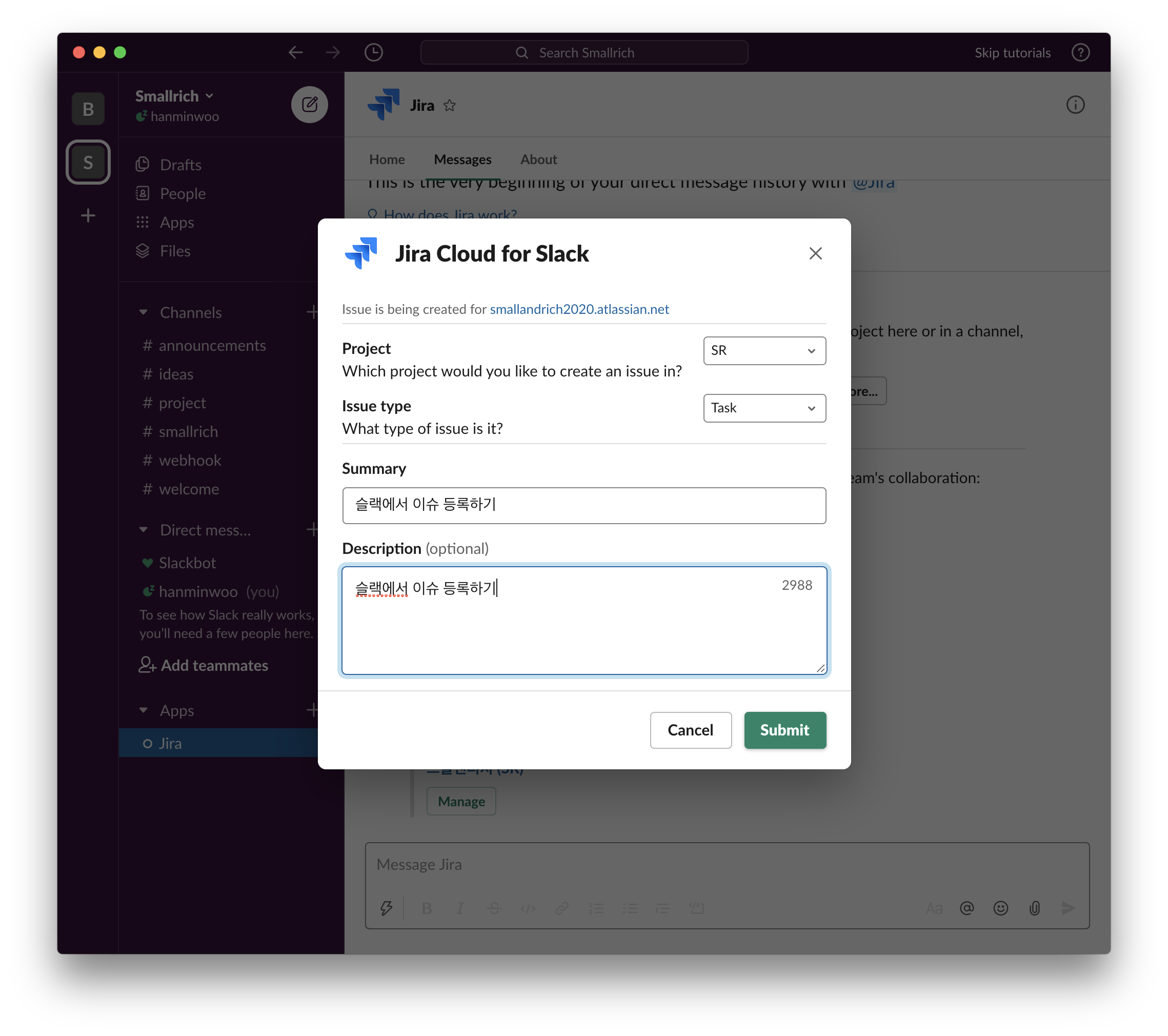This screenshot has width=1168, height=1036.
Task: Switch to the About tab
Action: tap(538, 160)
